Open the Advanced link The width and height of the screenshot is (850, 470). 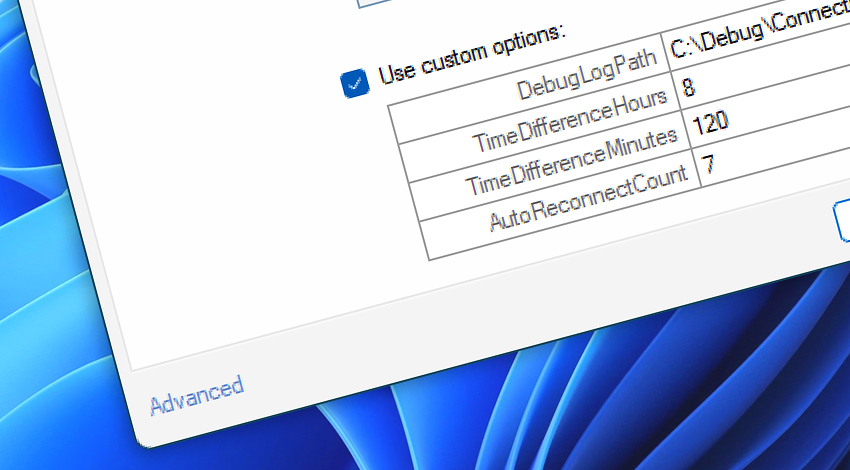pyautogui.click(x=196, y=396)
